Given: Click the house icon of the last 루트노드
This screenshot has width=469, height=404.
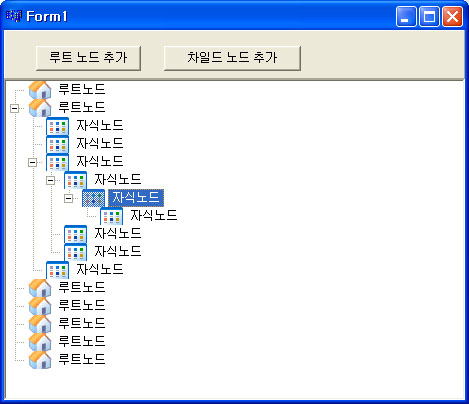Looking at the screenshot, I should click(x=40, y=360).
